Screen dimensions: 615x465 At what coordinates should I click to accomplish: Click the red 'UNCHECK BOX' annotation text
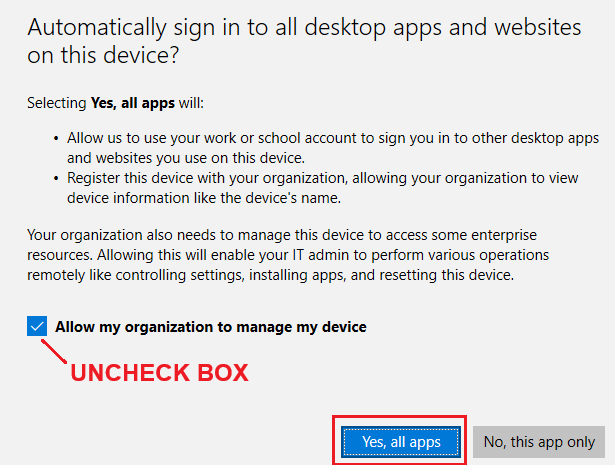tap(159, 372)
